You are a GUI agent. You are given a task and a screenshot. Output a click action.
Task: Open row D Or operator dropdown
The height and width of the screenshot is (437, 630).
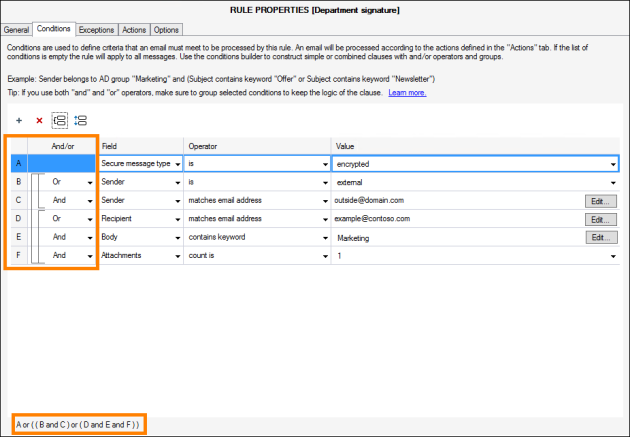click(90, 220)
